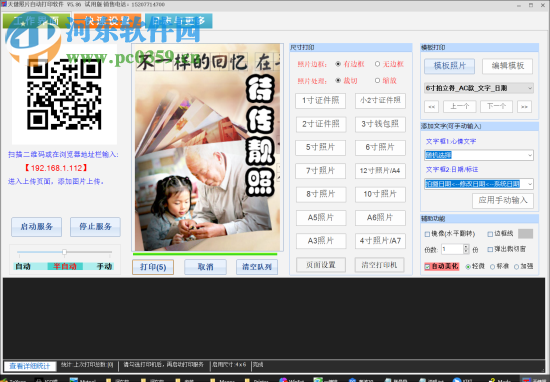
Task: Tick the 弹出裁切窗 checkbox
Action: tap(490, 249)
